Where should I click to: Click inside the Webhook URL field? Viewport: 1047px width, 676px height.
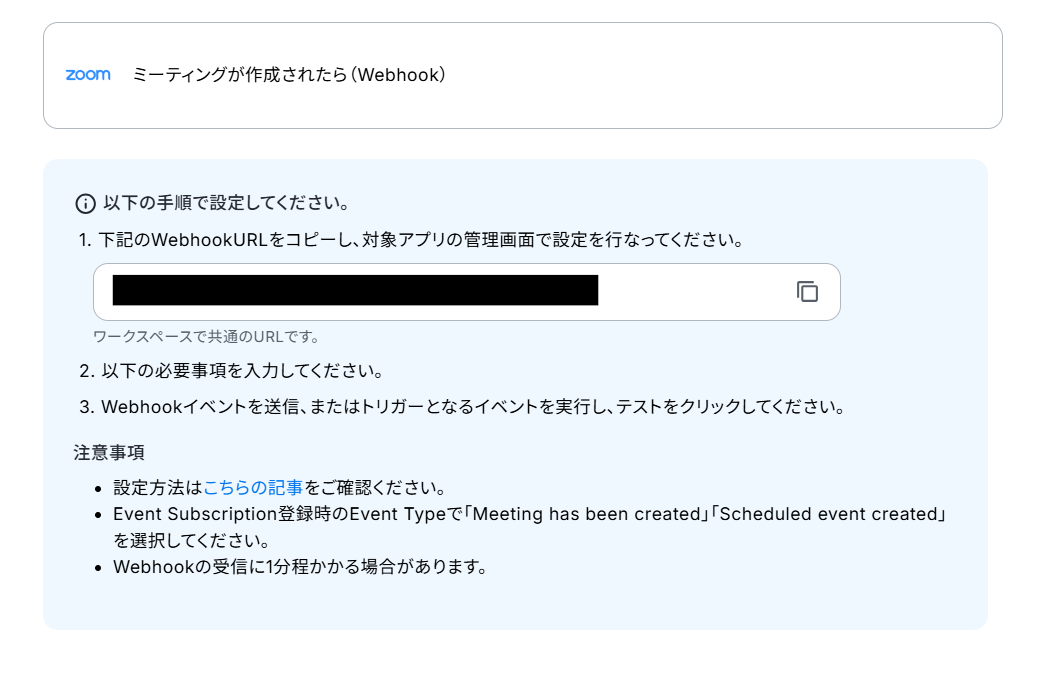467,292
